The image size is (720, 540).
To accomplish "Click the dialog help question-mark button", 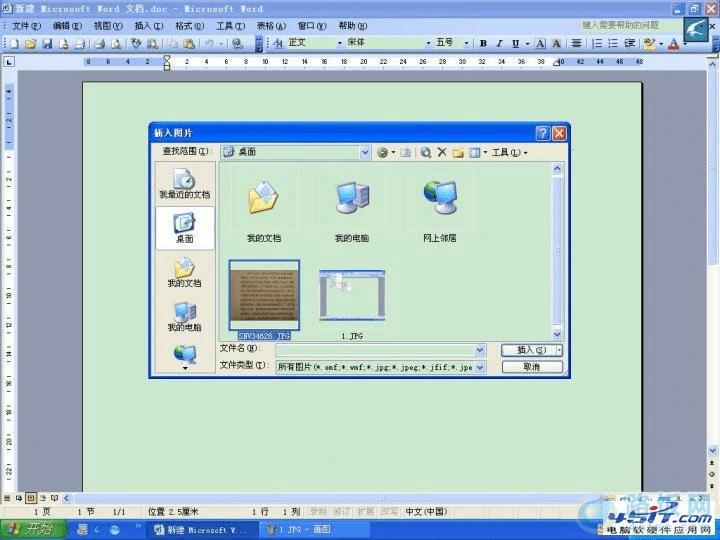I will 543,133.
